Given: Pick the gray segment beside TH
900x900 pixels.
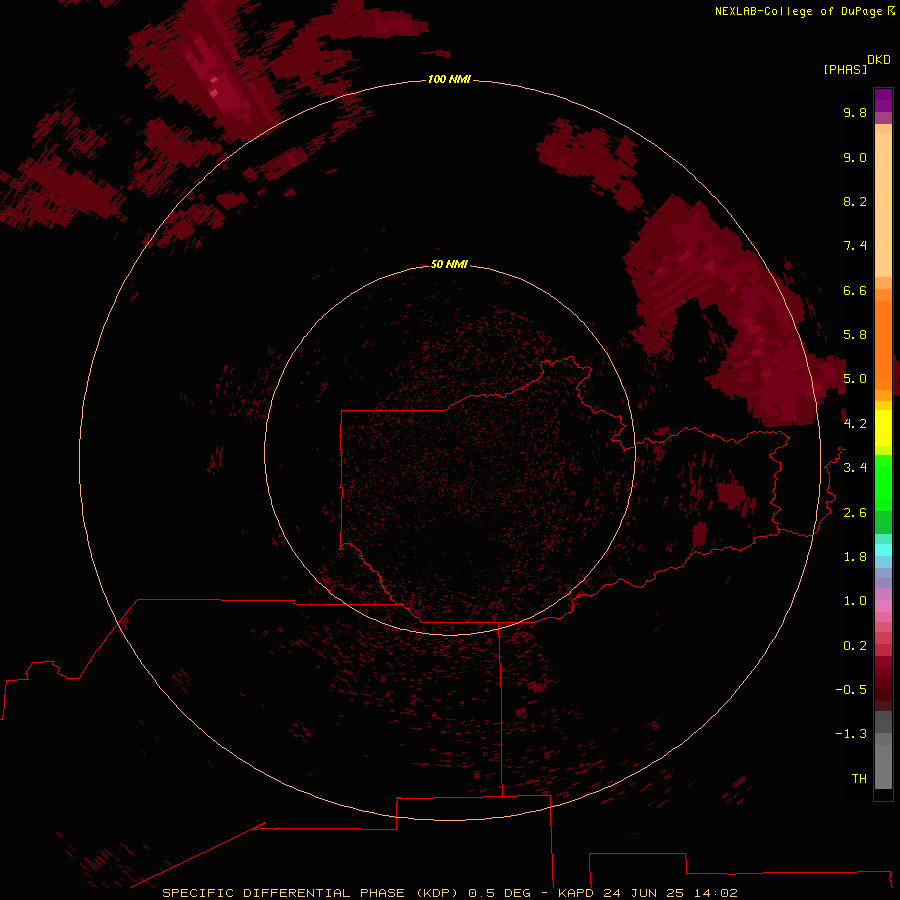Looking at the screenshot, I should [x=883, y=769].
